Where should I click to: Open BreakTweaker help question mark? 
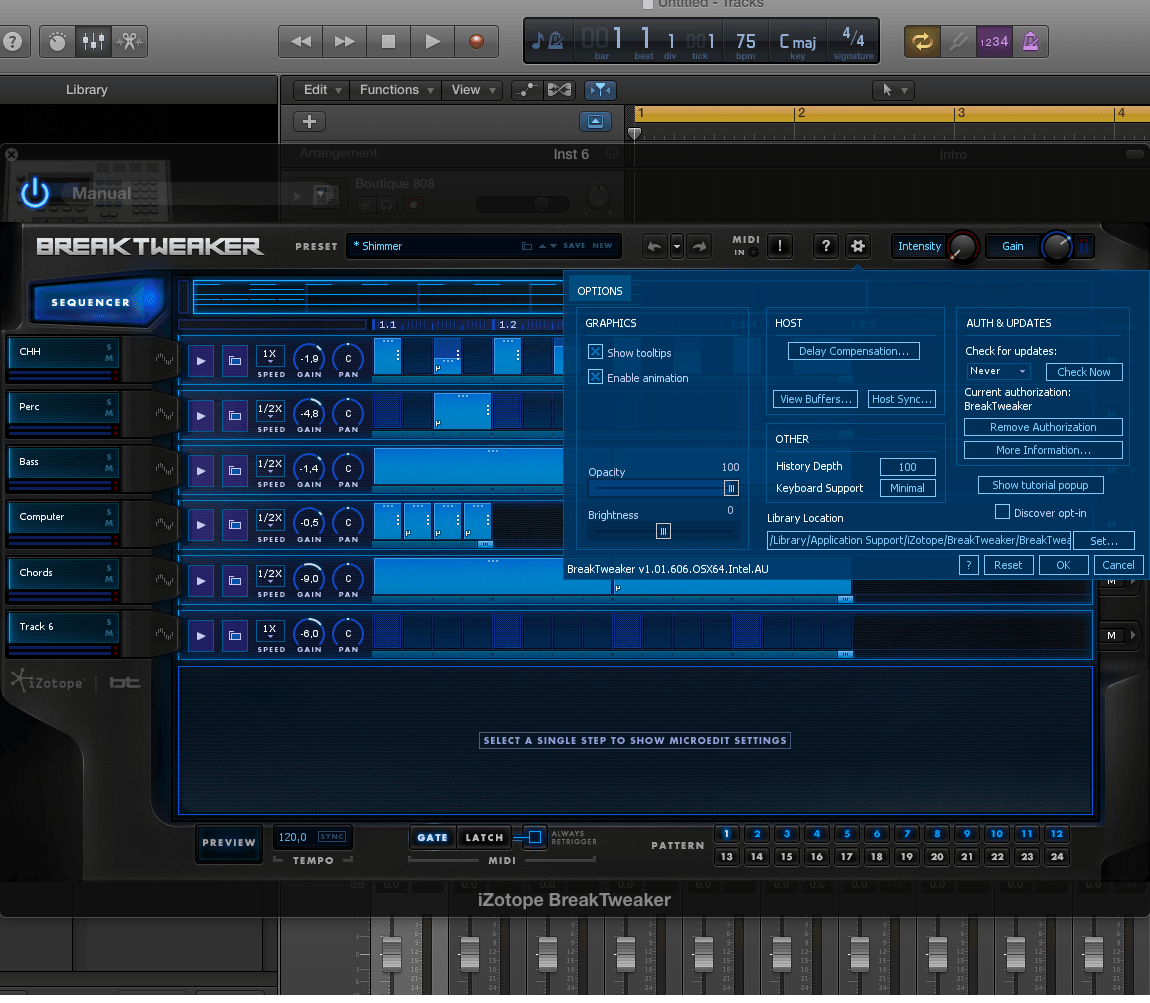[826, 246]
